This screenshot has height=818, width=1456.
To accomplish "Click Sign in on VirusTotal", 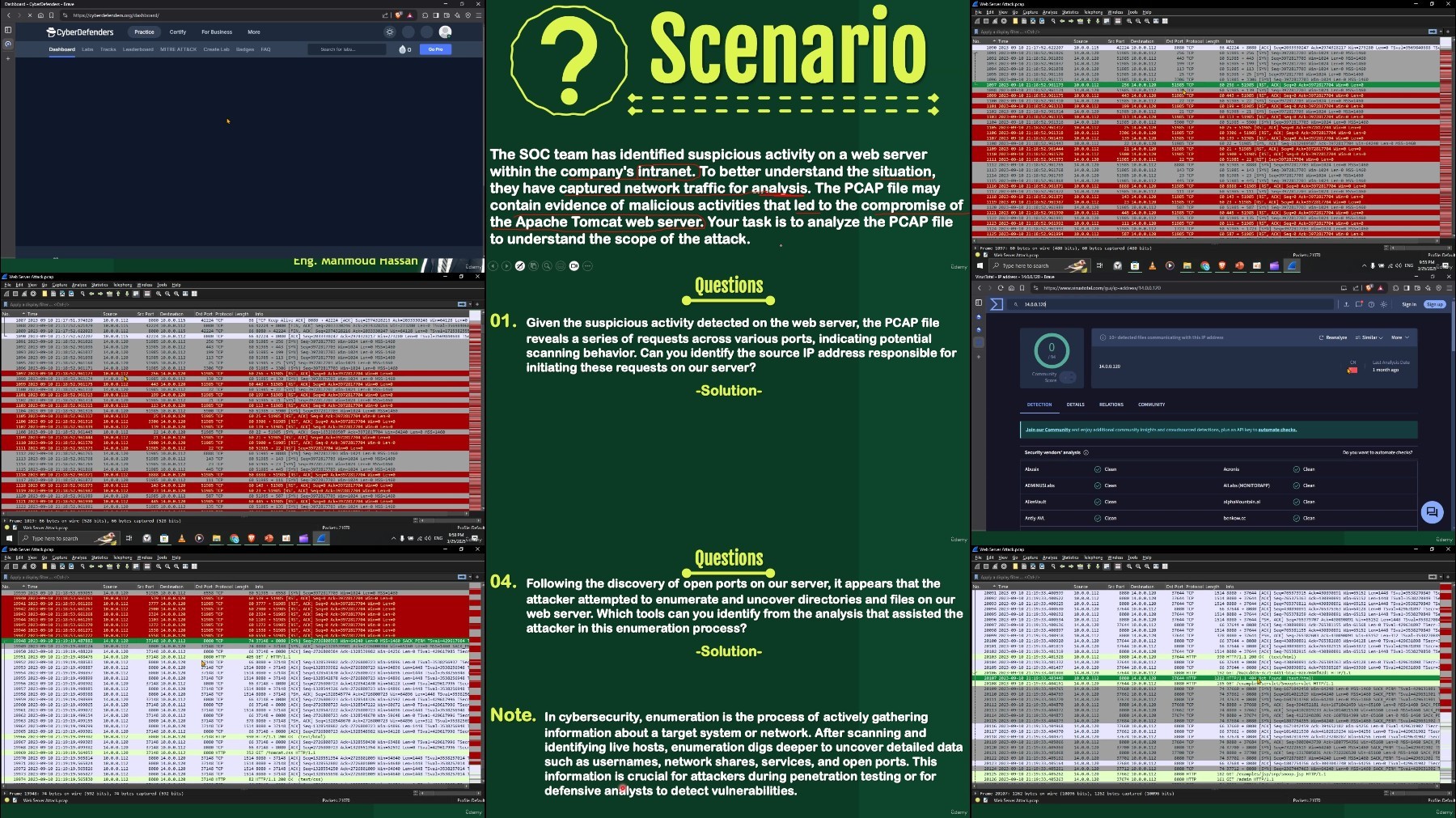I will [1409, 304].
